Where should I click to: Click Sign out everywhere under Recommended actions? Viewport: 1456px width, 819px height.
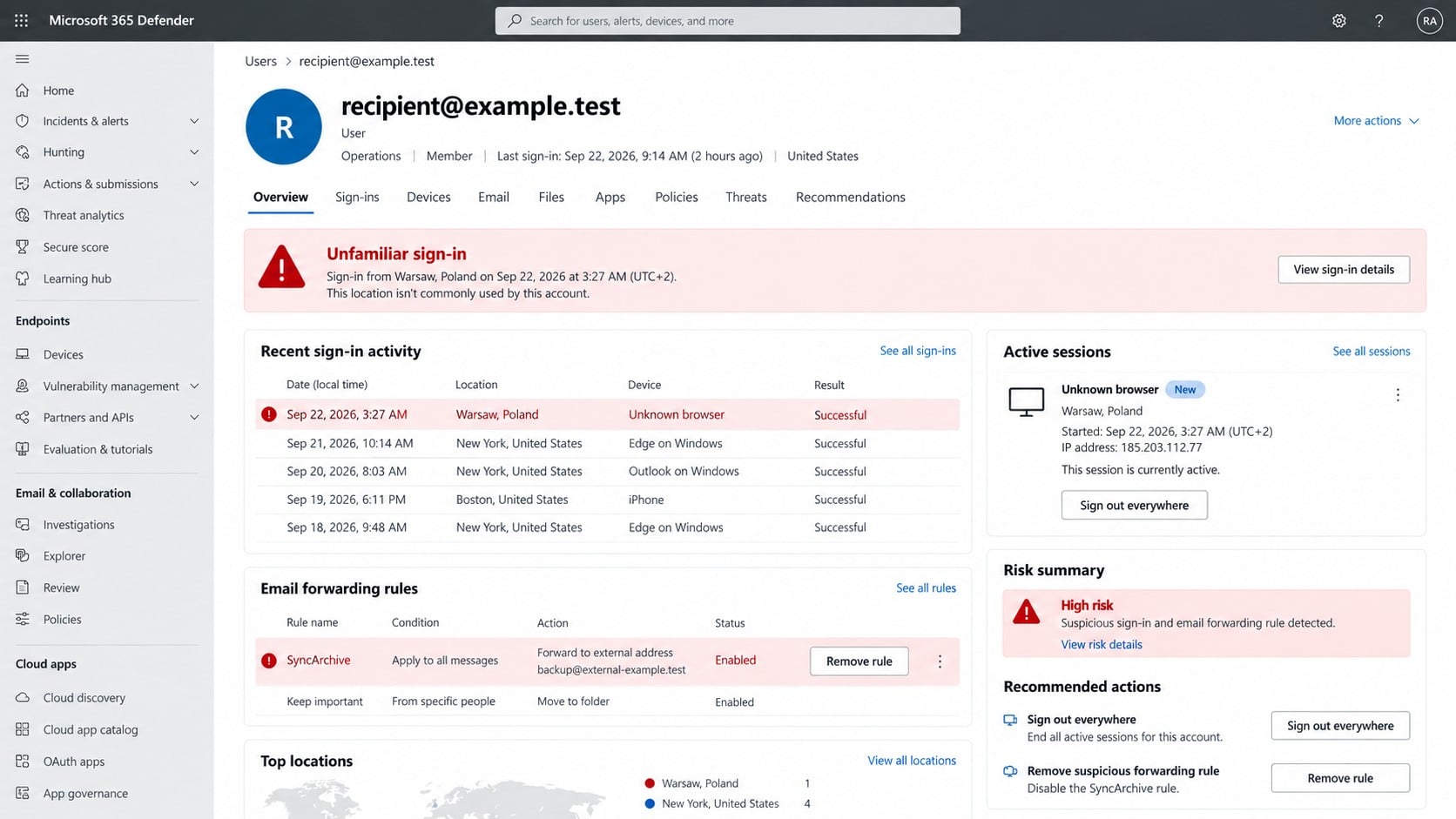pyautogui.click(x=1340, y=726)
